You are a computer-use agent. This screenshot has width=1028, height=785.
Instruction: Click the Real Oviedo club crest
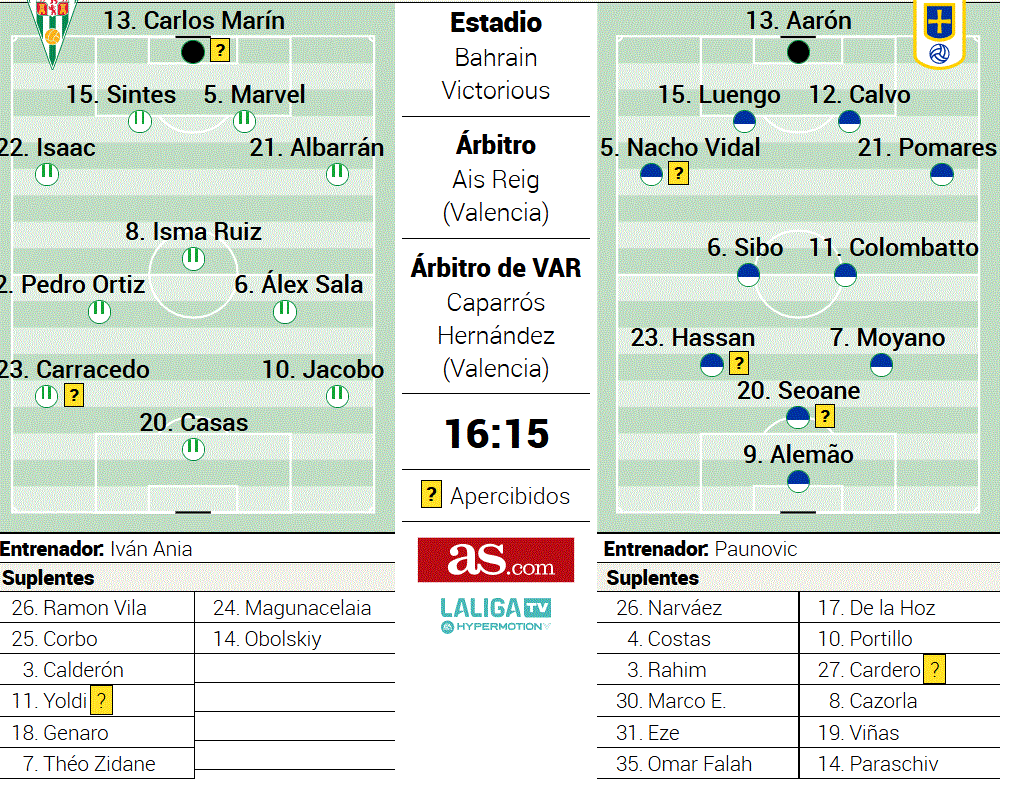pos(939,34)
